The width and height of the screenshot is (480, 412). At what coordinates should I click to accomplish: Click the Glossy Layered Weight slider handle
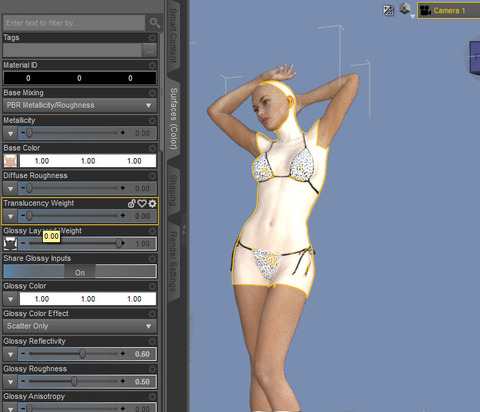coord(119,243)
